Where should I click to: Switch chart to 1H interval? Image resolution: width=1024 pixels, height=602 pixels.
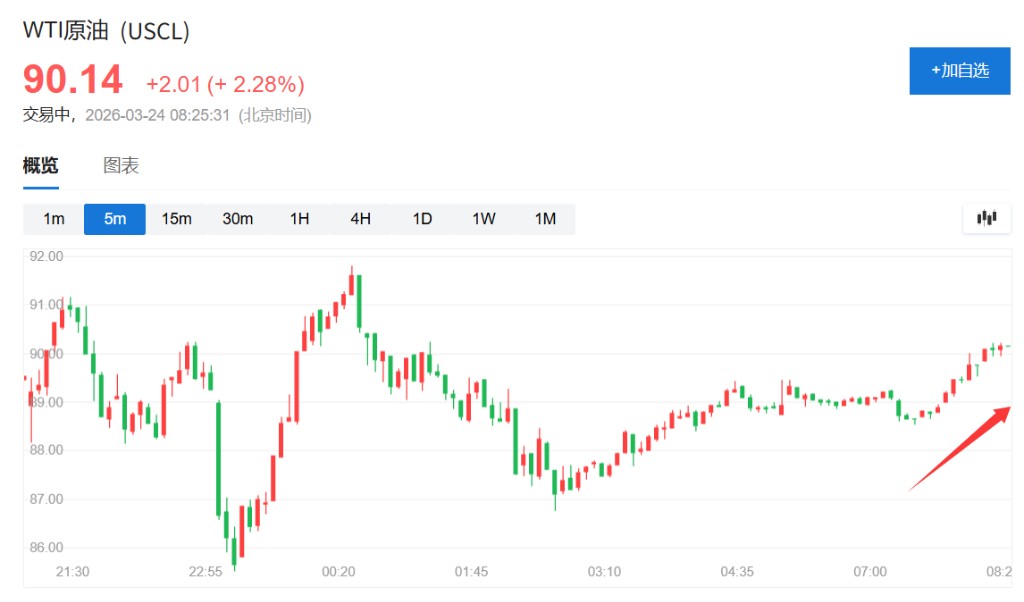(299, 219)
